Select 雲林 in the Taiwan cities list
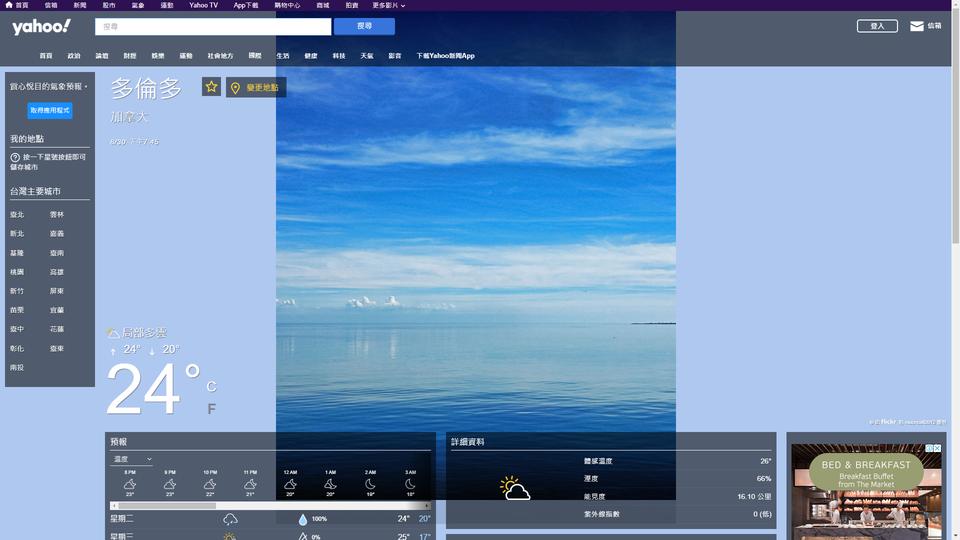Image resolution: width=960 pixels, height=540 pixels. 57,215
